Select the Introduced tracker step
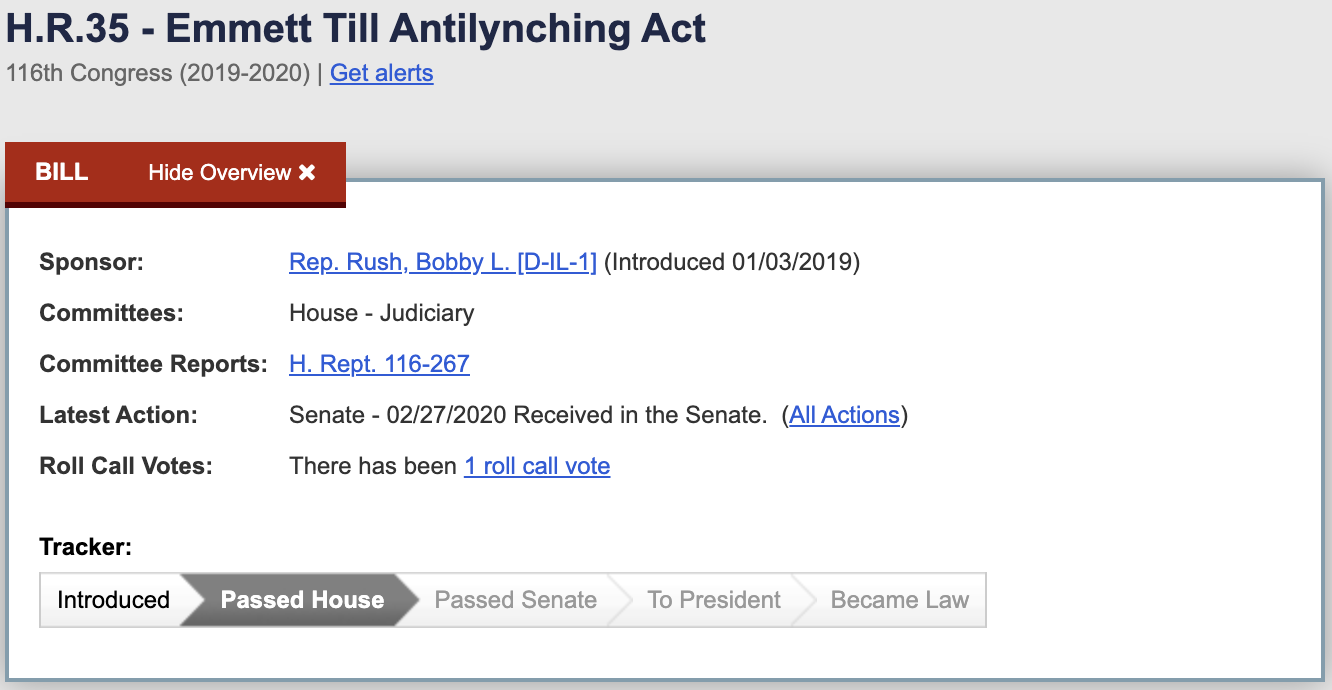The image size is (1332, 690). [113, 600]
